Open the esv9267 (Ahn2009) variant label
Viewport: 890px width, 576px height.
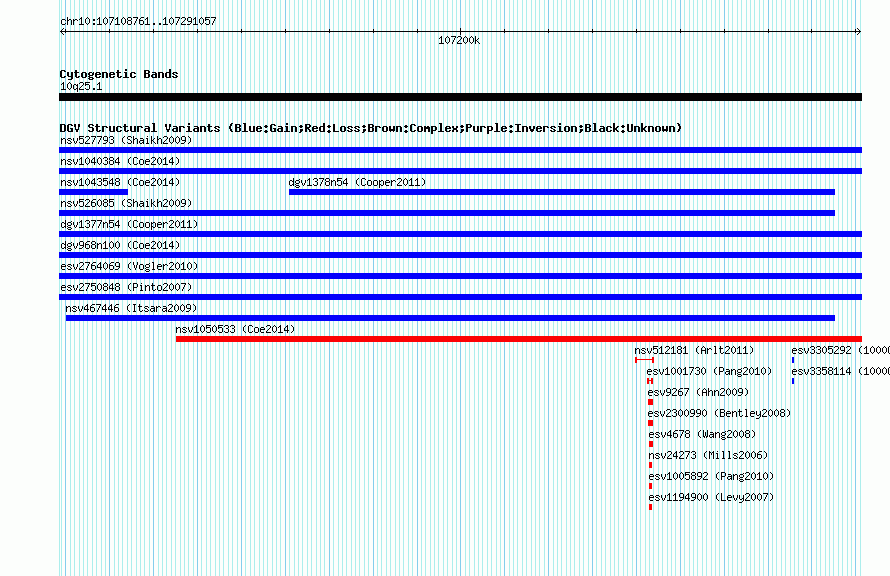[x=698, y=392]
